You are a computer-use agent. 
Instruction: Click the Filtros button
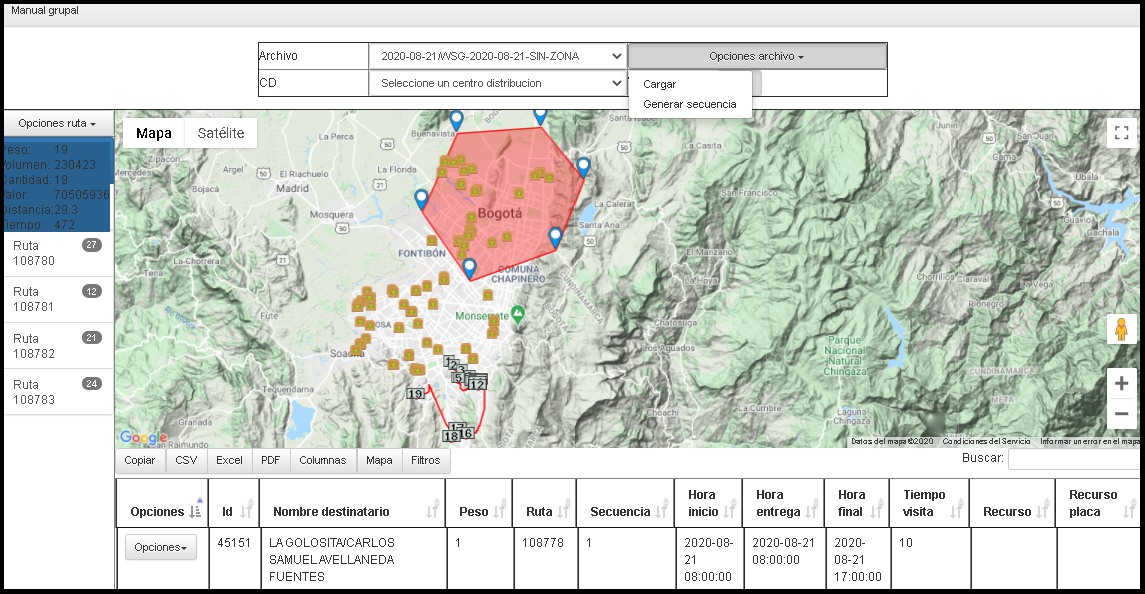pos(425,460)
